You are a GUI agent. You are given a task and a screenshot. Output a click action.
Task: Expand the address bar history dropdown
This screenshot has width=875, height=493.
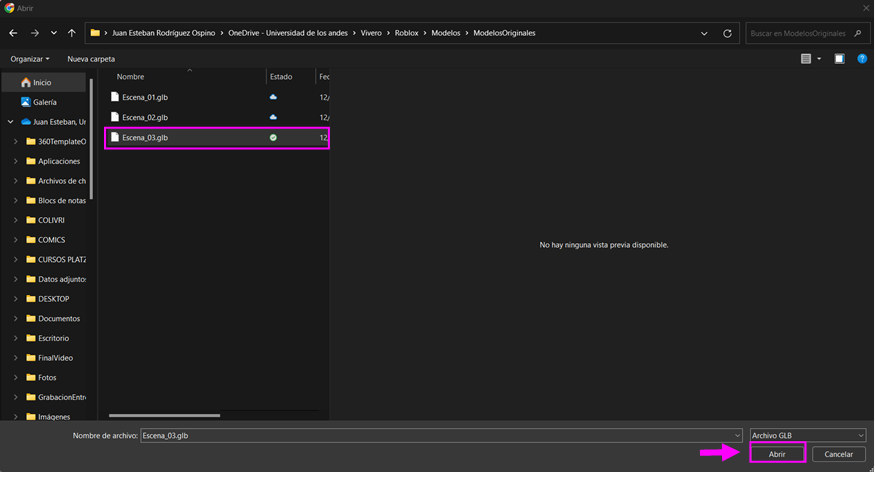[x=704, y=33]
